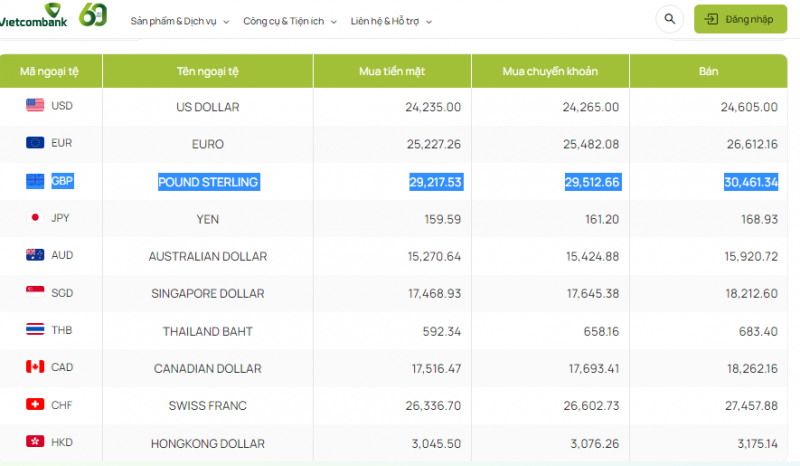This screenshot has width=800, height=466.
Task: Select the JPY currency code text
Action: pyautogui.click(x=60, y=218)
